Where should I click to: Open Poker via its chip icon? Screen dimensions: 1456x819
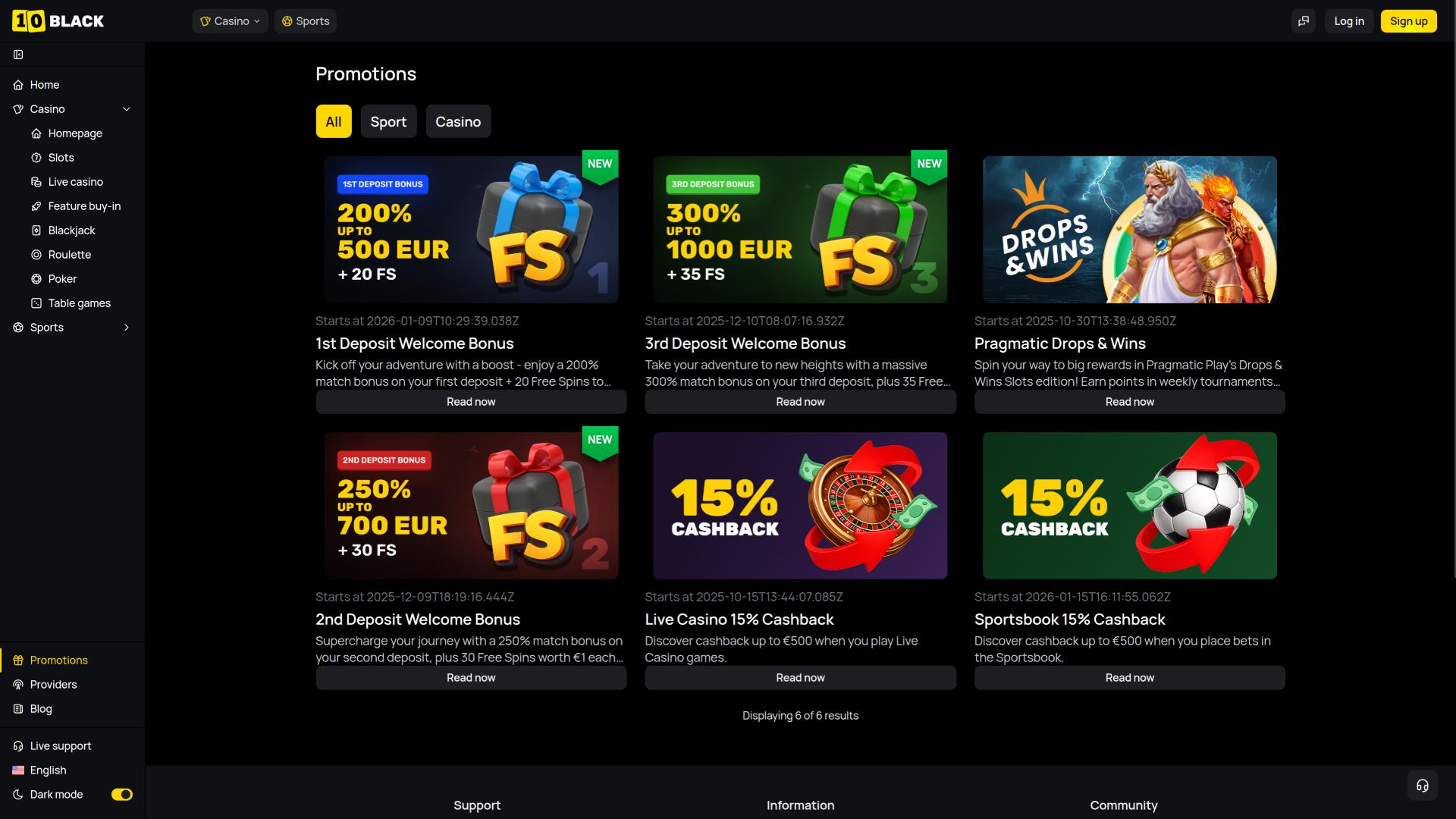36,278
